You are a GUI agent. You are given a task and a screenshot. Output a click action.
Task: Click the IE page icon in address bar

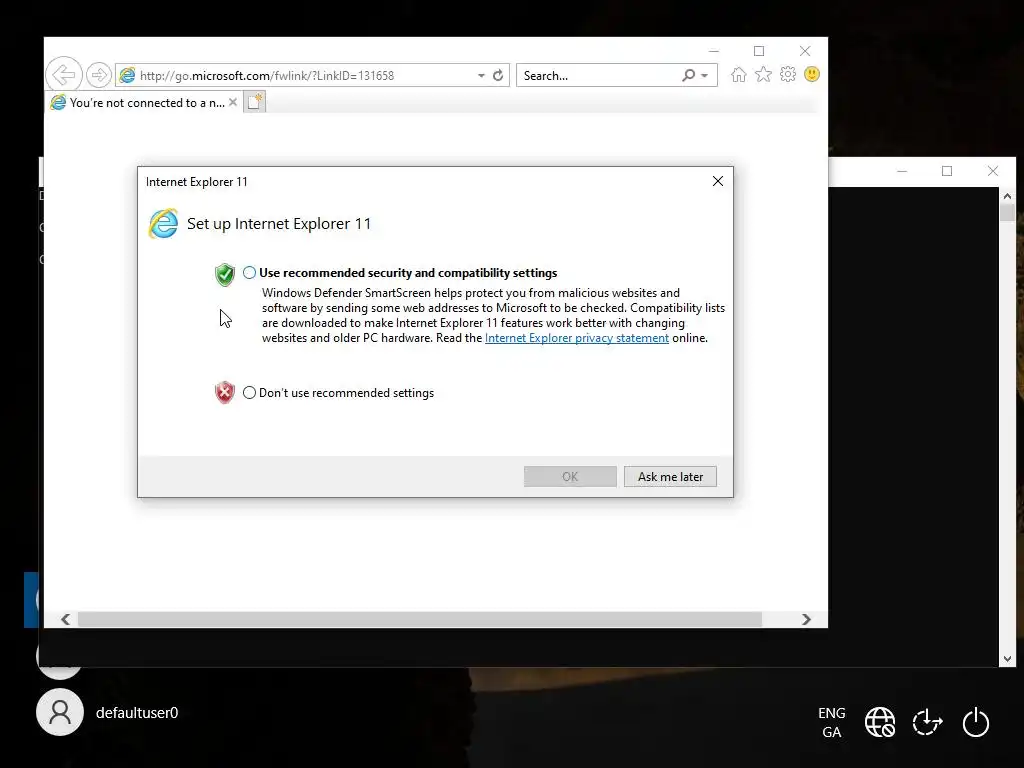(127, 75)
